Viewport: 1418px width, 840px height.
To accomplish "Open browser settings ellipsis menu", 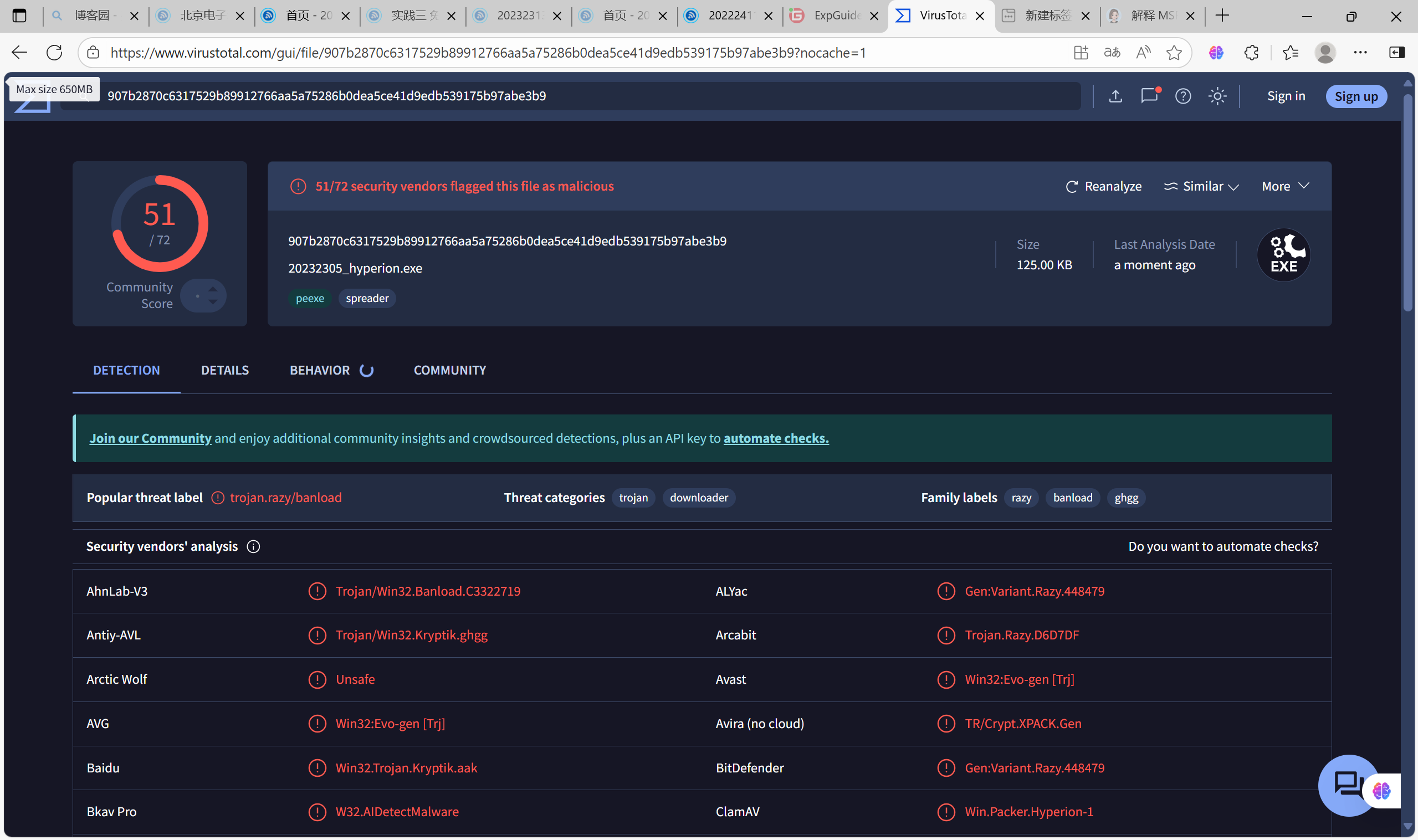I will (1360, 53).
